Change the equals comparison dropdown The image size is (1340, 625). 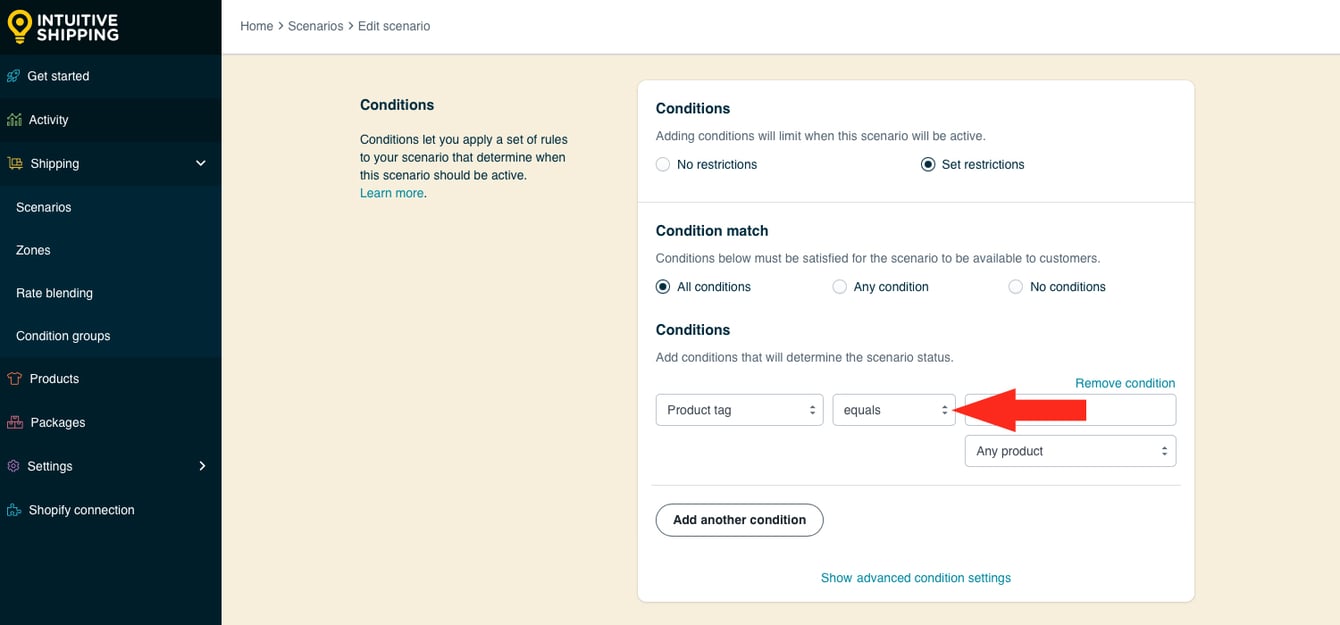[x=893, y=409]
